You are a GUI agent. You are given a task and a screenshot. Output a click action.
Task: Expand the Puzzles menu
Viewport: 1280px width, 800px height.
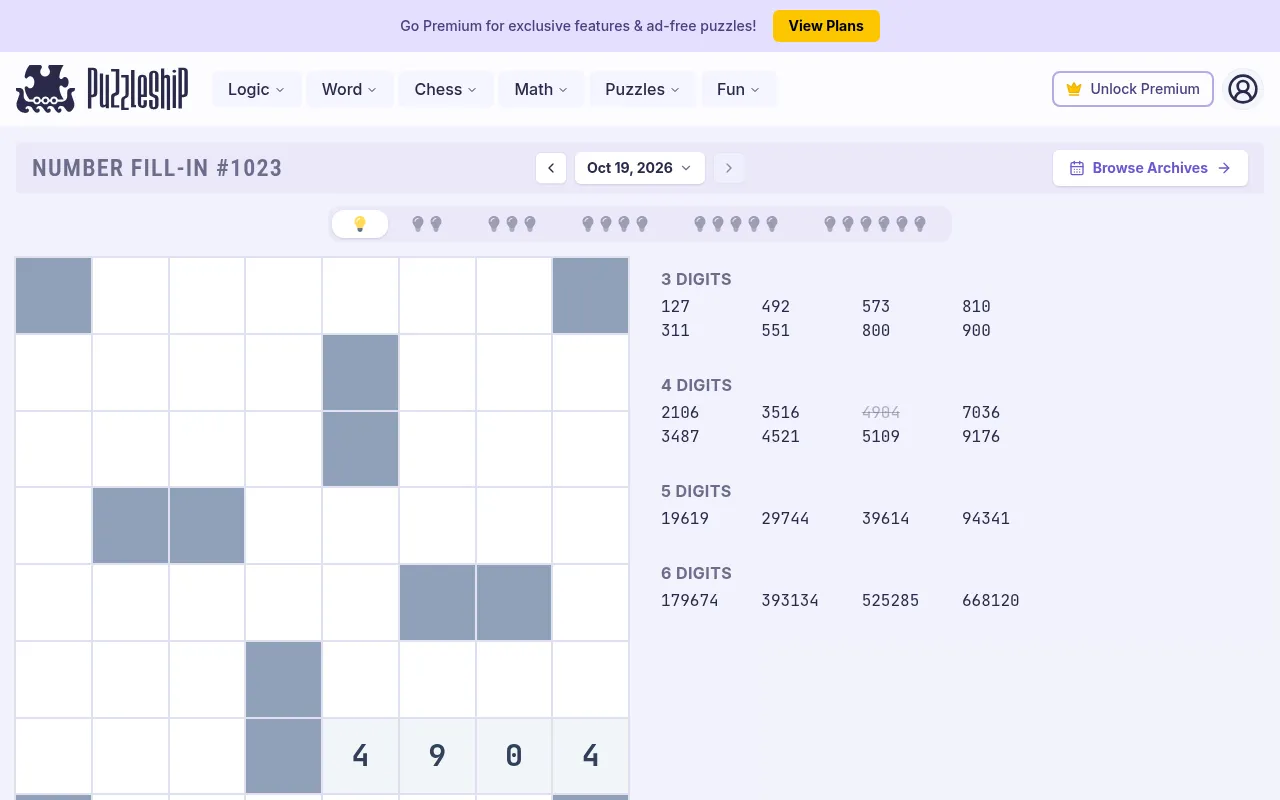point(643,89)
